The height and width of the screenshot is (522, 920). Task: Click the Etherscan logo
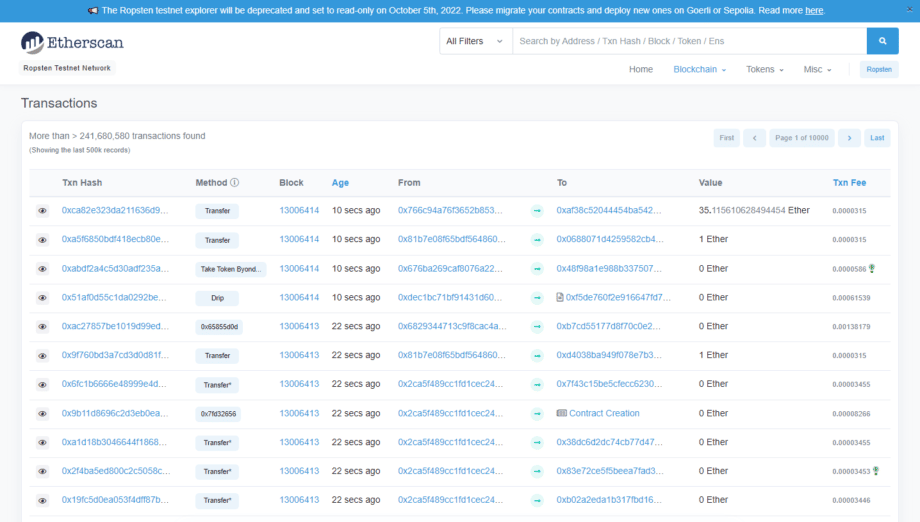click(72, 42)
